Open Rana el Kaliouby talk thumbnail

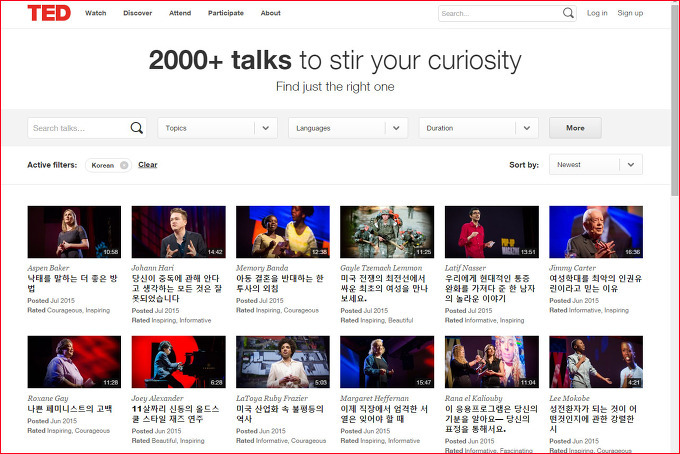point(492,362)
